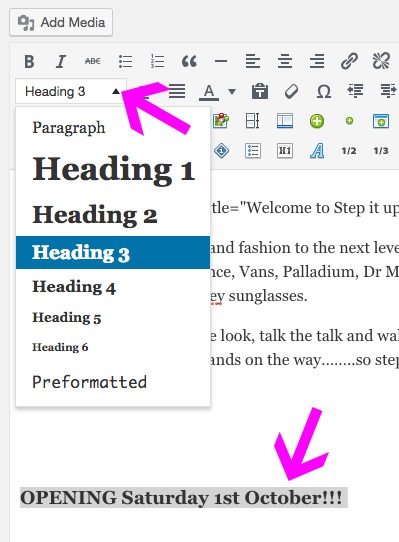
Task: Align text right
Action: click(317, 62)
